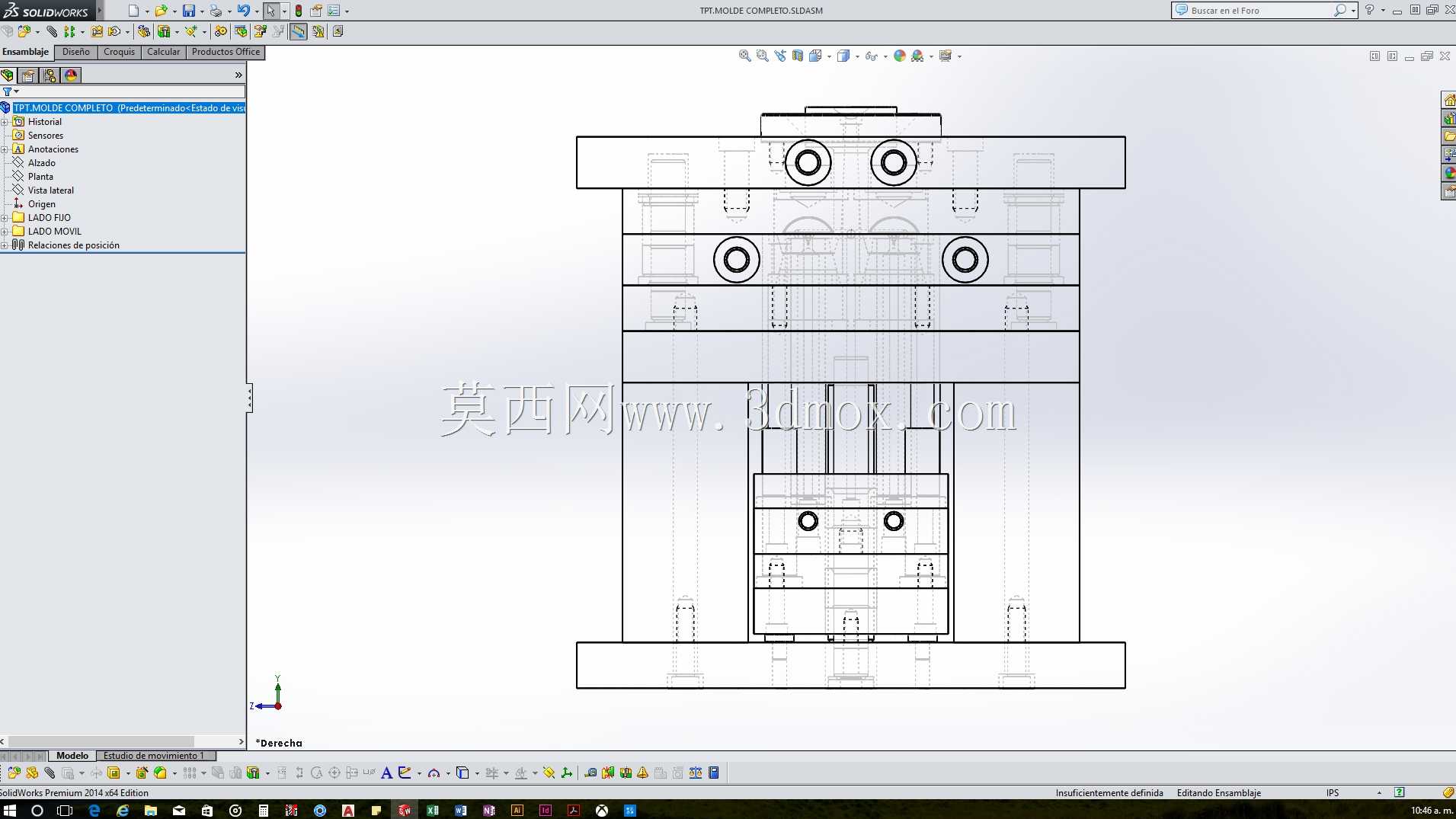This screenshot has height=819, width=1456.
Task: Expand the Historial tree node
Action: click(x=5, y=122)
